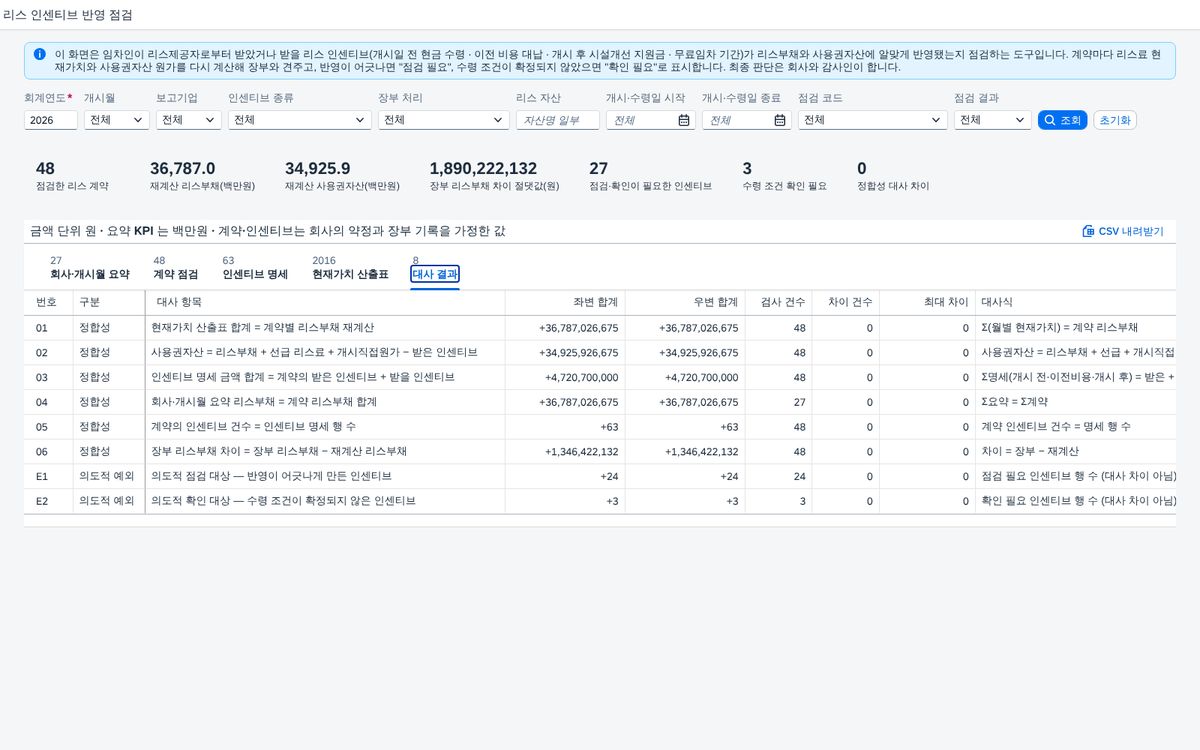Click the 48 점검한 리스 계약 KPI

pyautogui.click(x=72, y=176)
